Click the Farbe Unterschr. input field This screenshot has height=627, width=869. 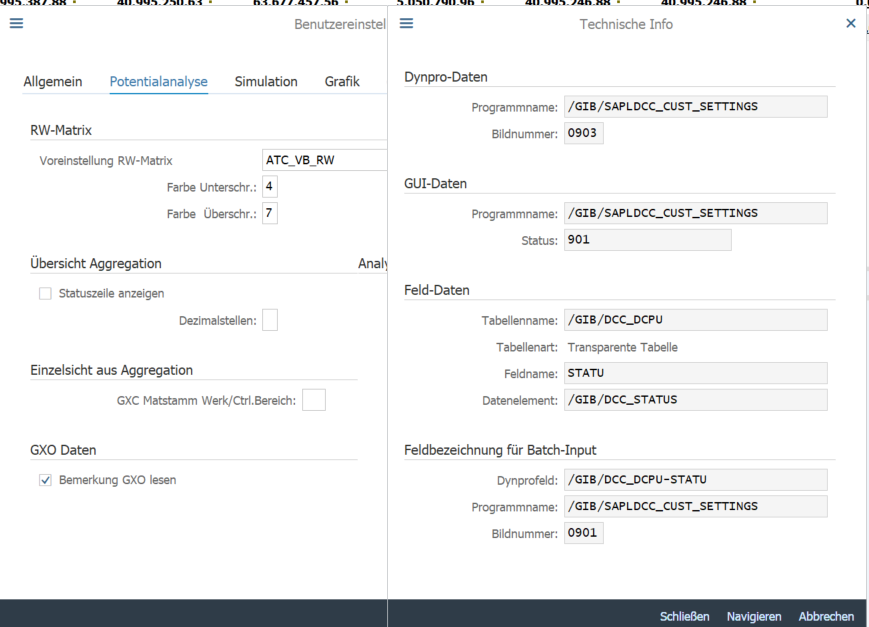[x=269, y=187]
